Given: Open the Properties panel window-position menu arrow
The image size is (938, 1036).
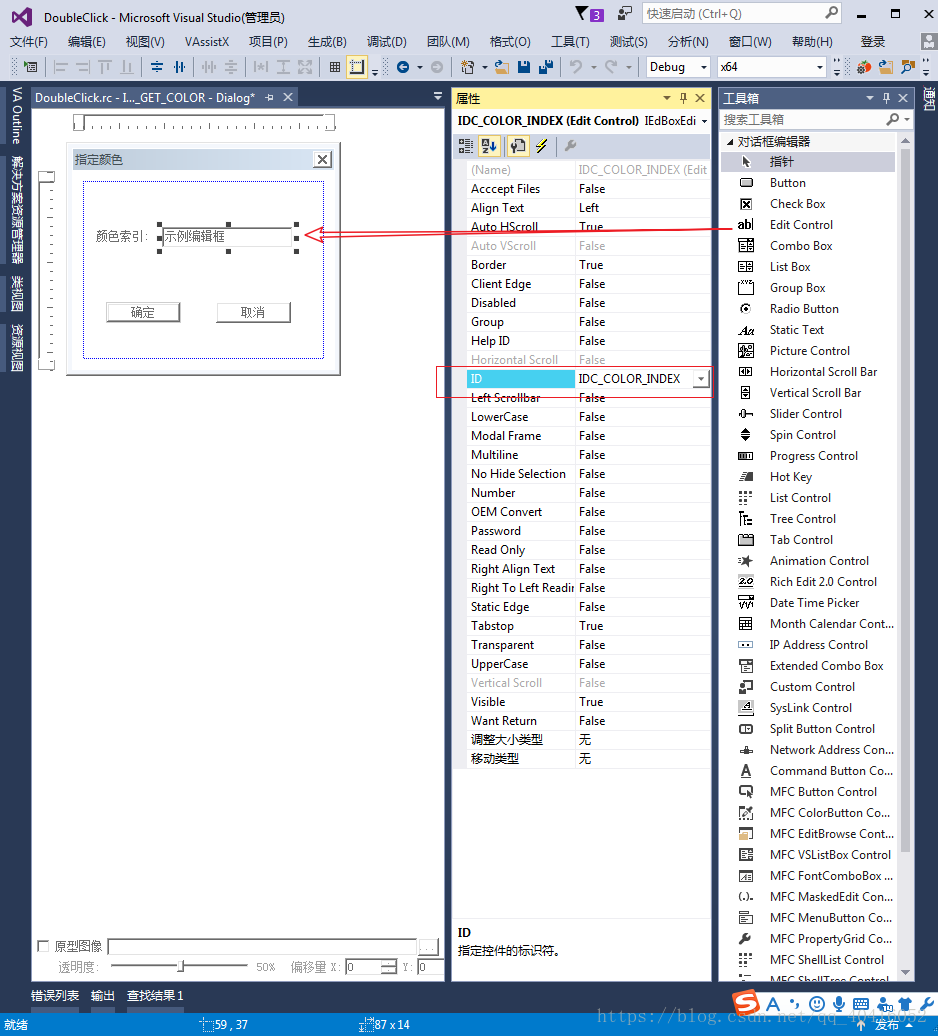Looking at the screenshot, I should (x=667, y=98).
